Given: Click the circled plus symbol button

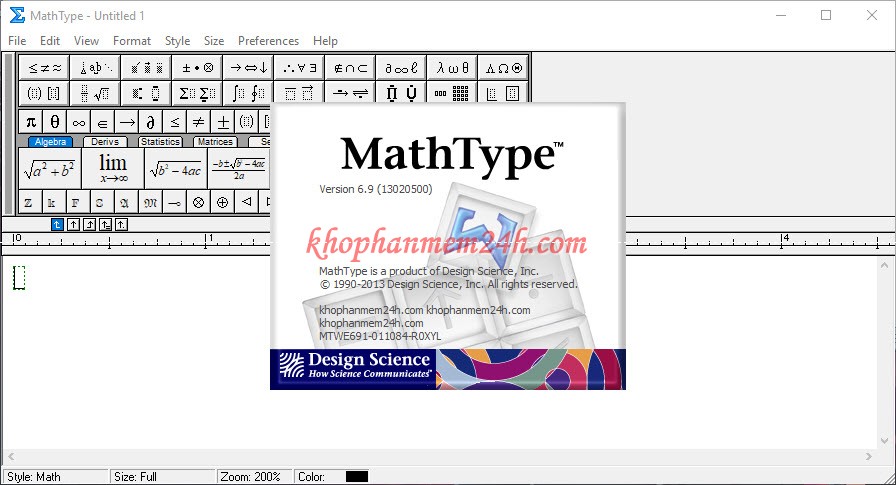Looking at the screenshot, I should [222, 203].
